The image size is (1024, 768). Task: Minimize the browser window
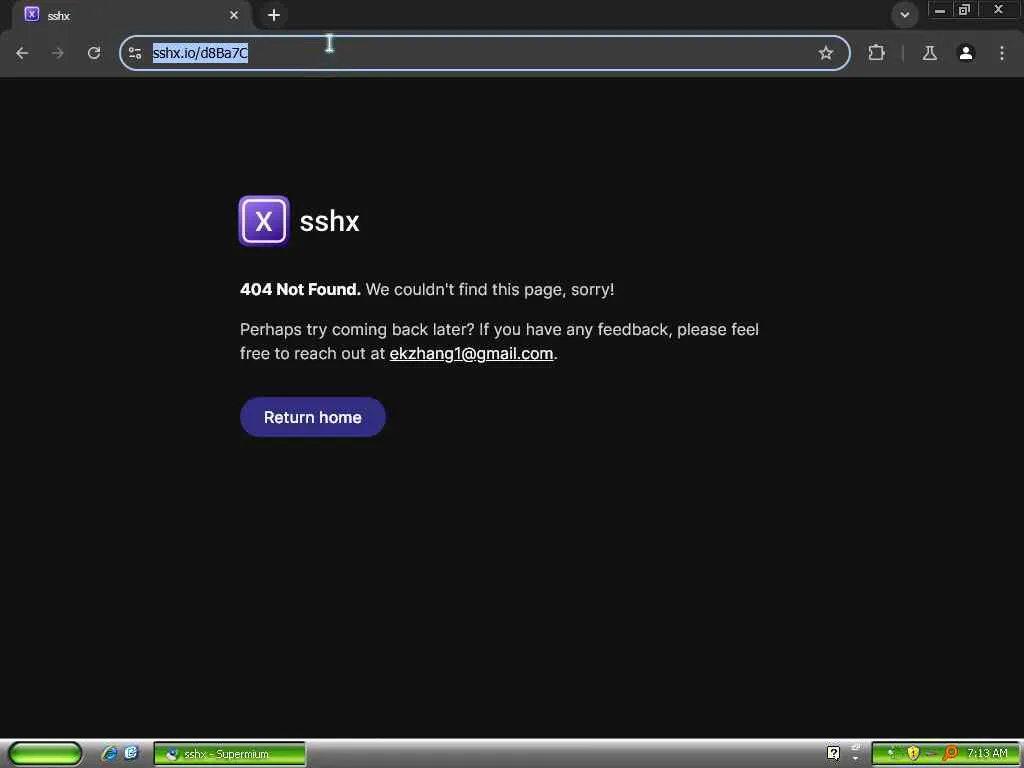click(940, 10)
